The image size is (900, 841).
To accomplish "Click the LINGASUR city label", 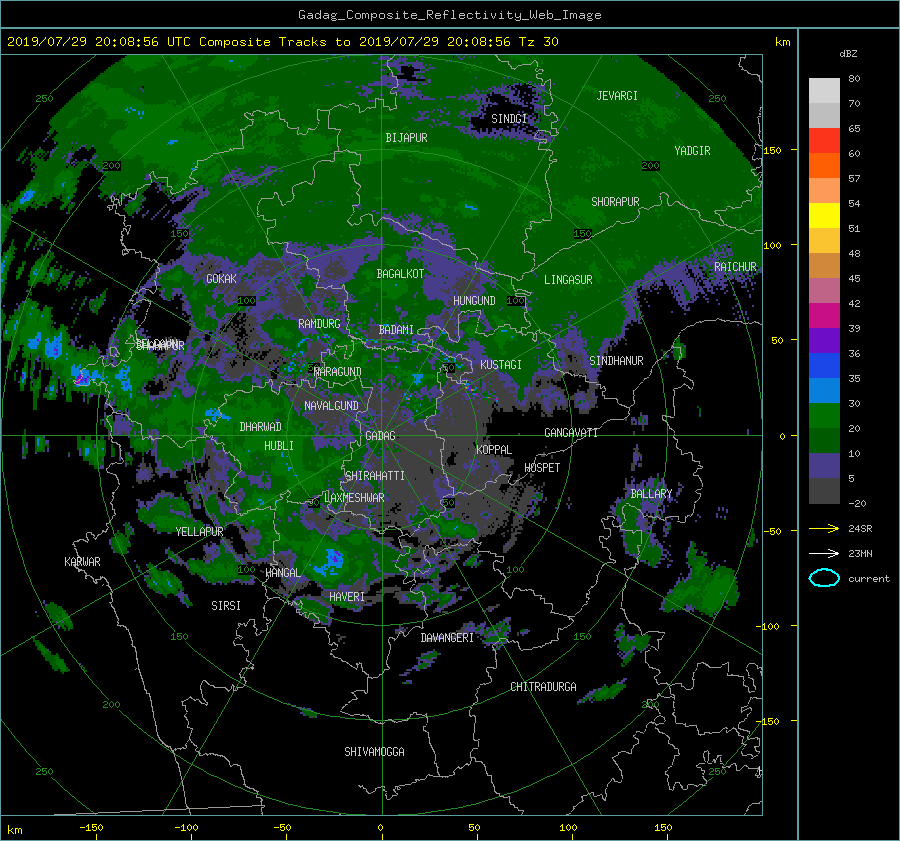I will [x=568, y=280].
